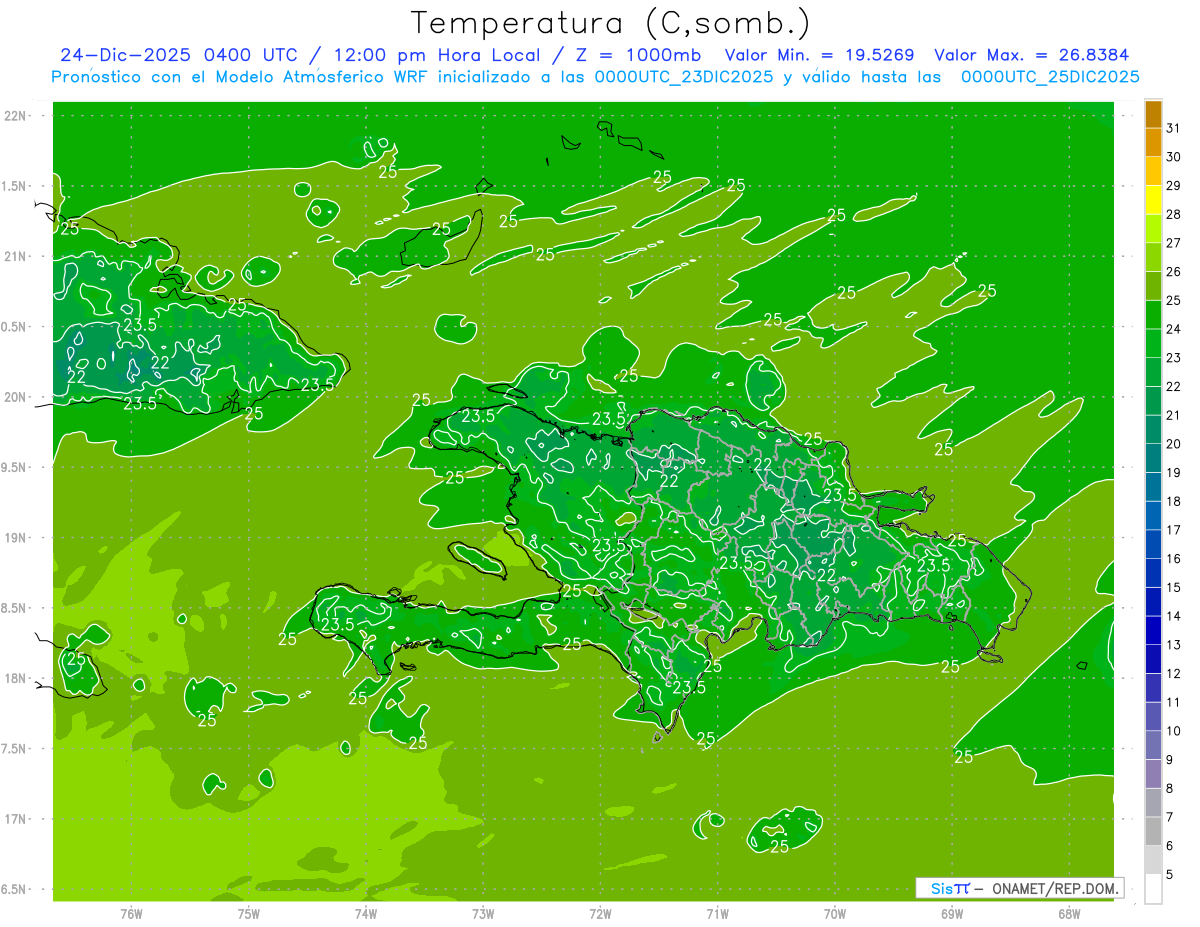Click "Valor Min. = 19.5269" value
The height and width of the screenshot is (927, 1200).
[820, 56]
